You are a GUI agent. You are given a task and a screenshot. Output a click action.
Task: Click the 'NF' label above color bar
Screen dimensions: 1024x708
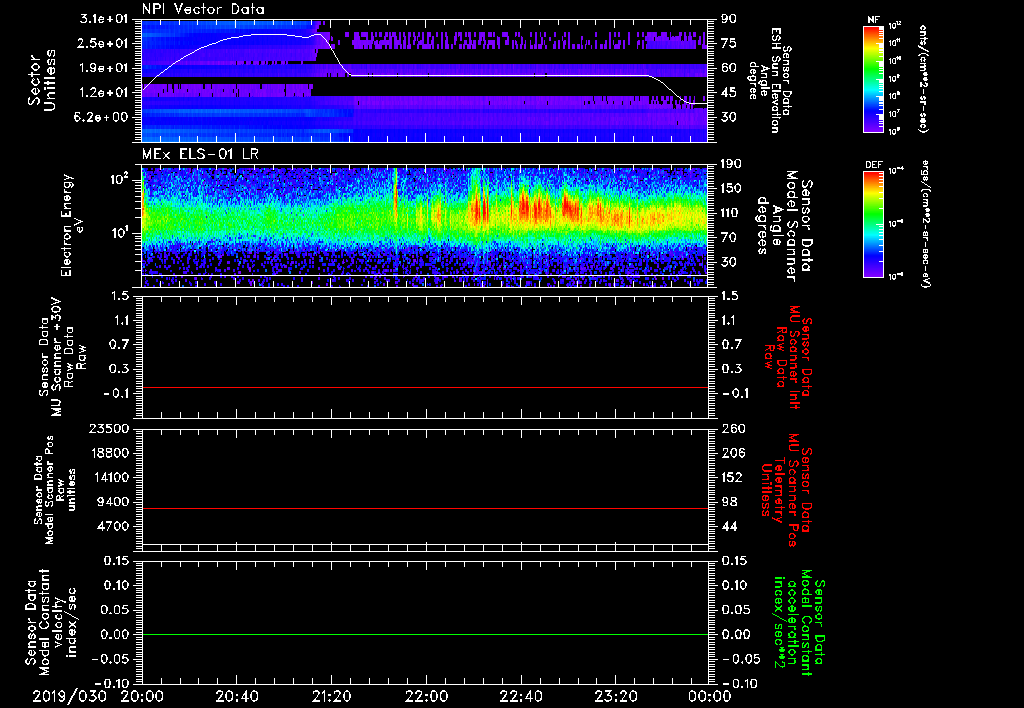coord(873,20)
